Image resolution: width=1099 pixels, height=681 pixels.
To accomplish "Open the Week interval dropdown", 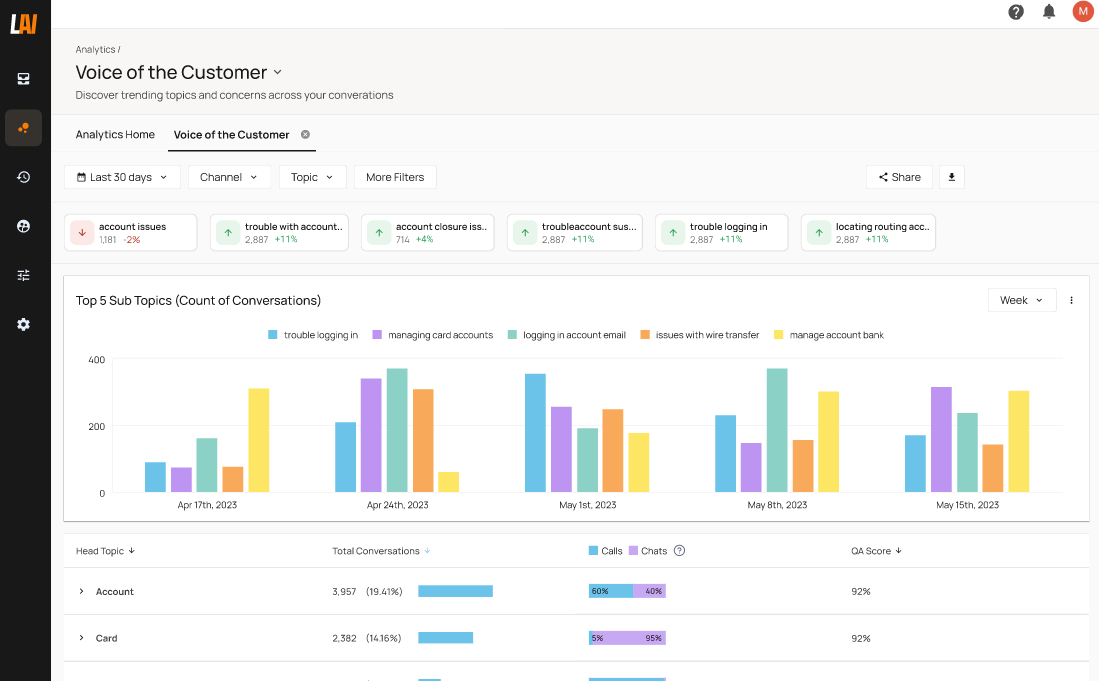I will pyautogui.click(x=1021, y=300).
